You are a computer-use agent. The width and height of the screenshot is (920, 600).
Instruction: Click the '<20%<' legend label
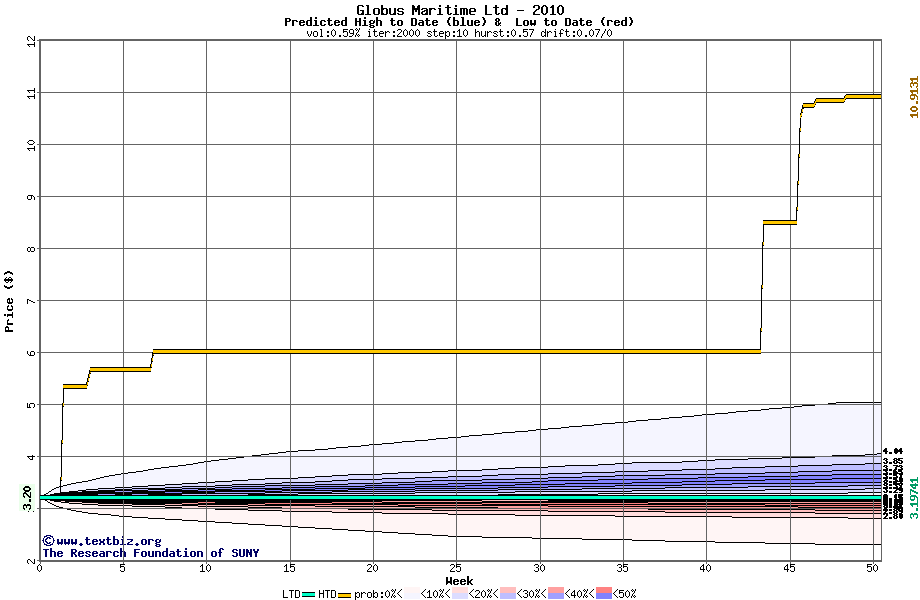pos(483,594)
